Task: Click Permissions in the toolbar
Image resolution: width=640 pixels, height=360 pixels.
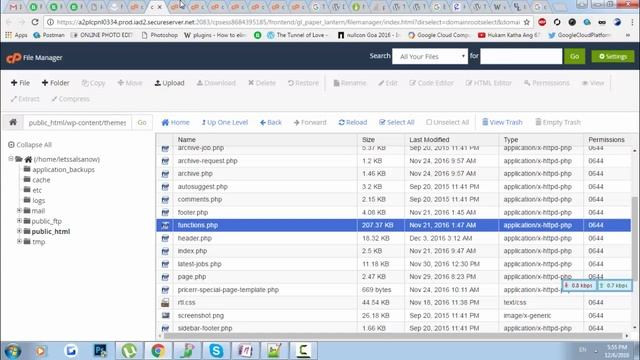Action: (547, 83)
